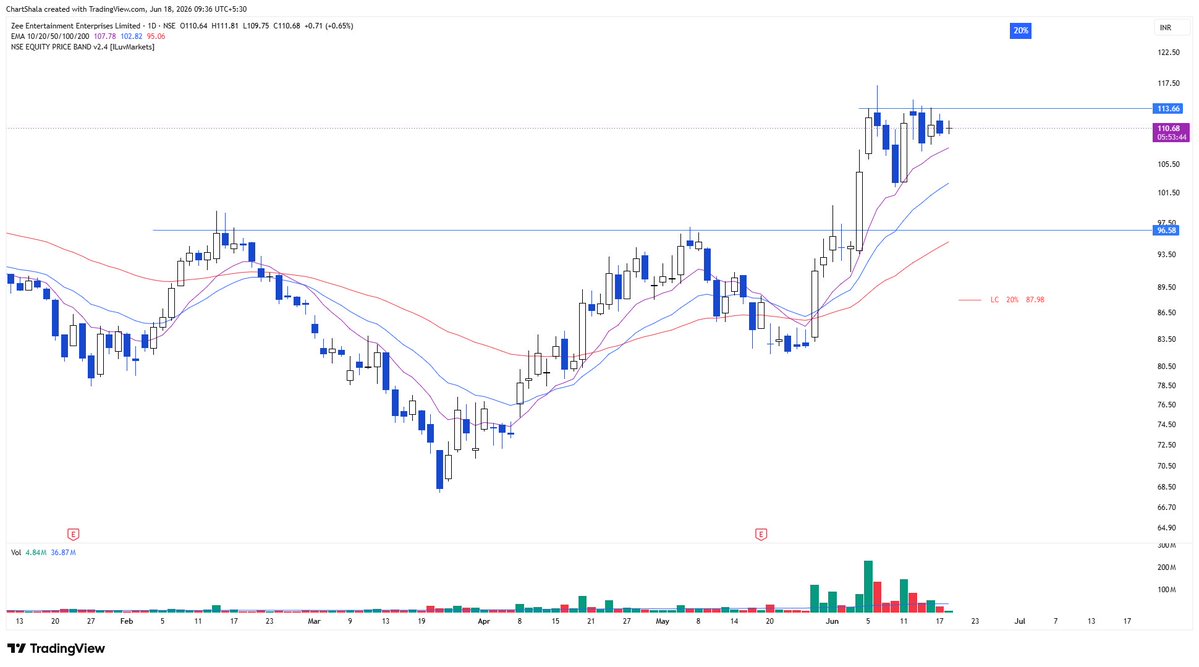The image size is (1199, 667).
Task: Click the bar countdown 05:53:44
Action: click(x=1171, y=138)
